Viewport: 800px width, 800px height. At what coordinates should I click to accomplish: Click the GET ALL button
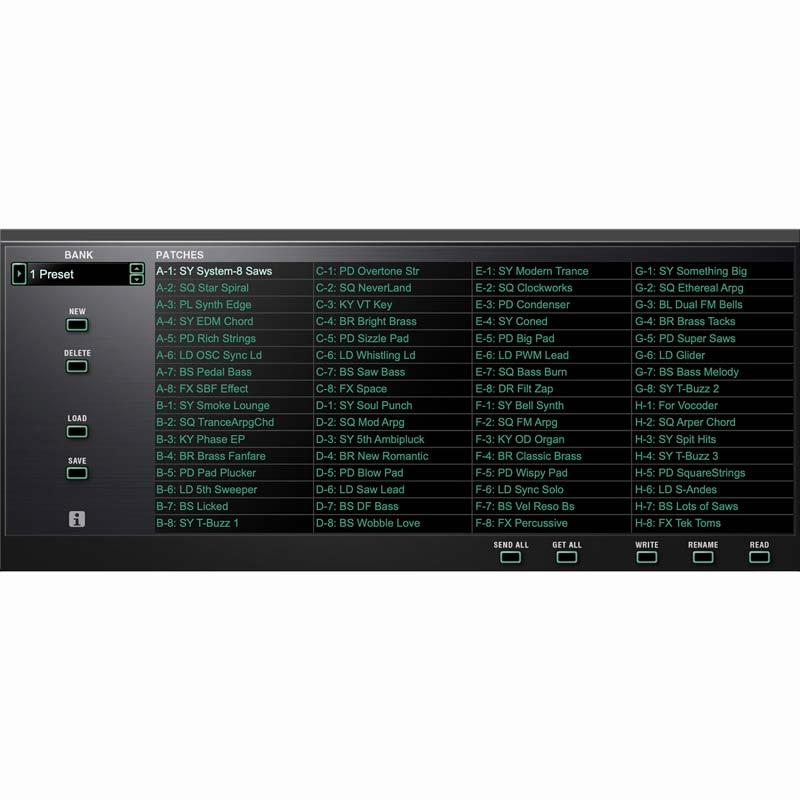click(567, 557)
